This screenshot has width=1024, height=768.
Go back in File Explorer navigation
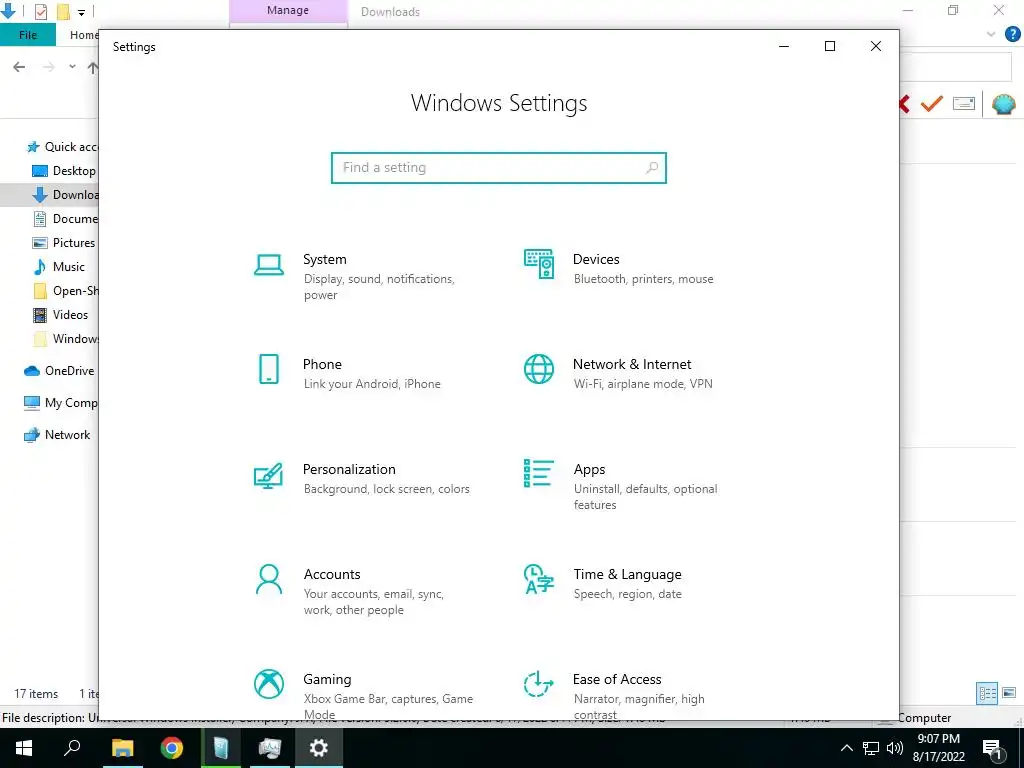(x=20, y=67)
